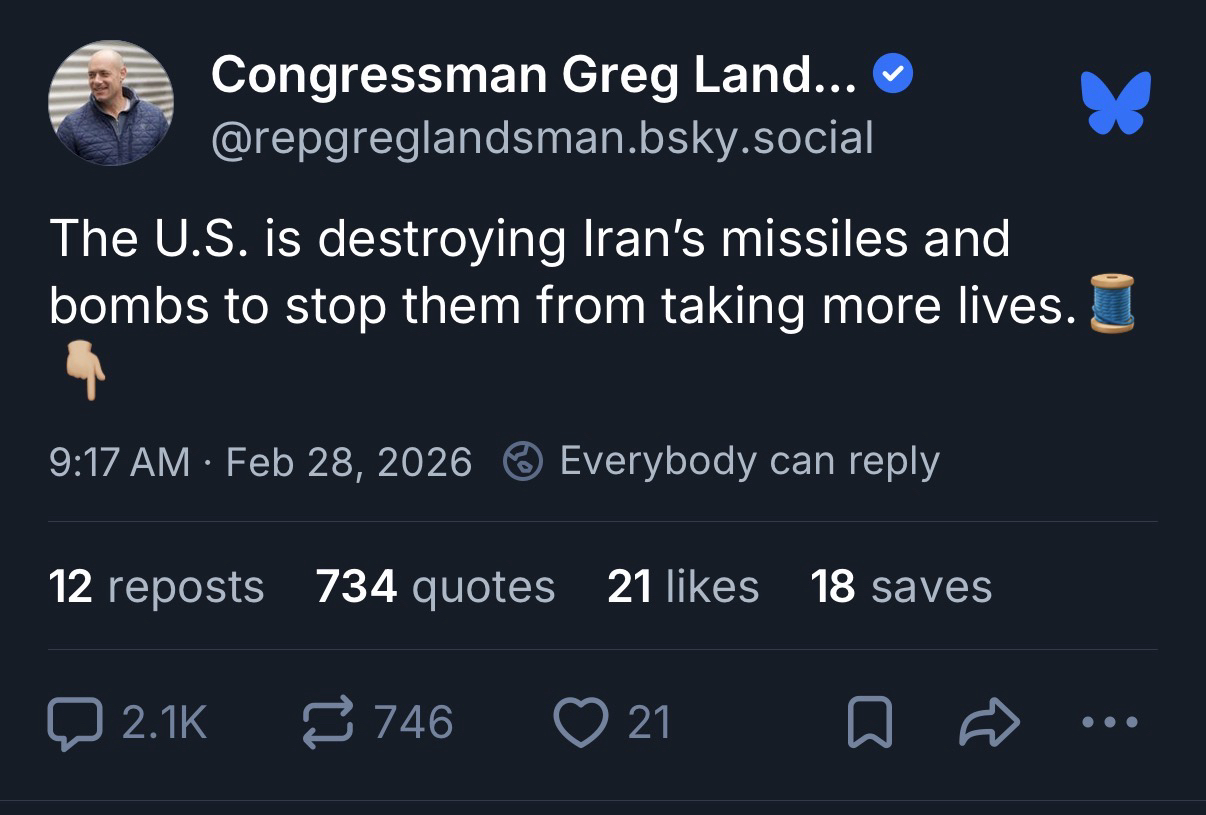Click the share arrow icon
This screenshot has height=815, width=1206.
(x=989, y=723)
